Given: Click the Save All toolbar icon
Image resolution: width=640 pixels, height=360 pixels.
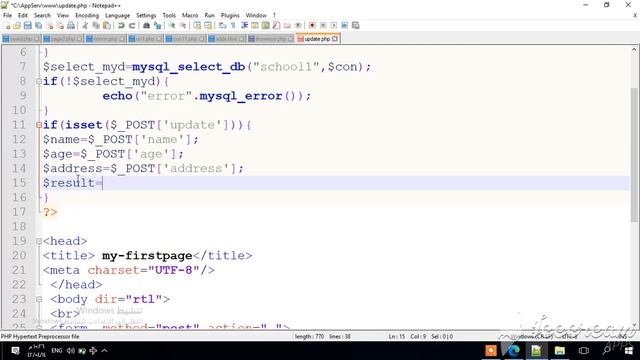Looking at the screenshot, I should point(38,25).
